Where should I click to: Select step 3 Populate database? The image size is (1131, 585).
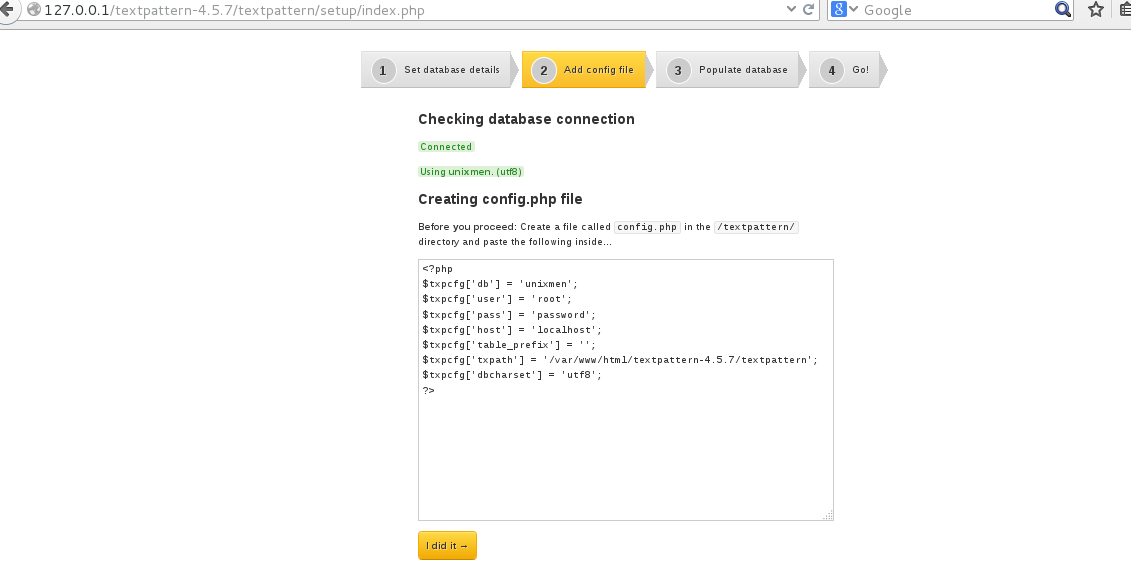click(x=731, y=70)
